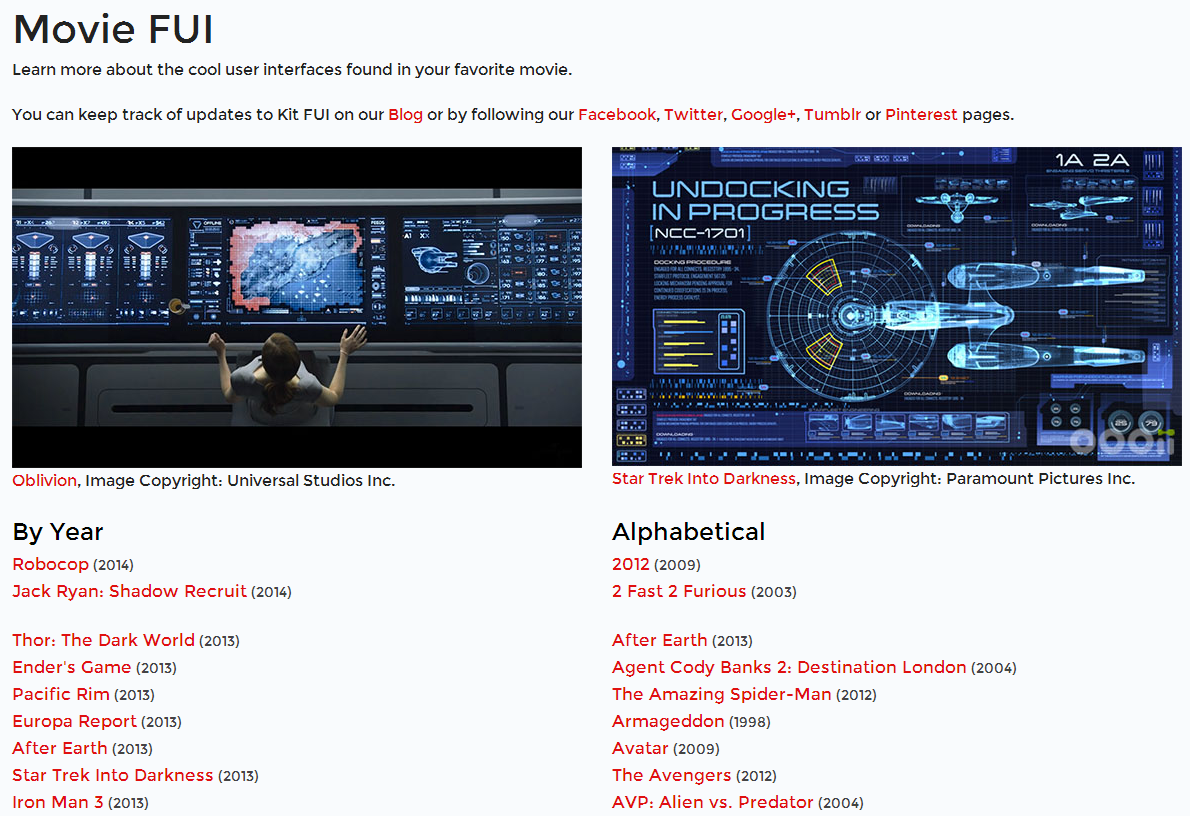This screenshot has height=816, width=1190.
Task: Visit the Tumblr link
Action: coord(832,114)
